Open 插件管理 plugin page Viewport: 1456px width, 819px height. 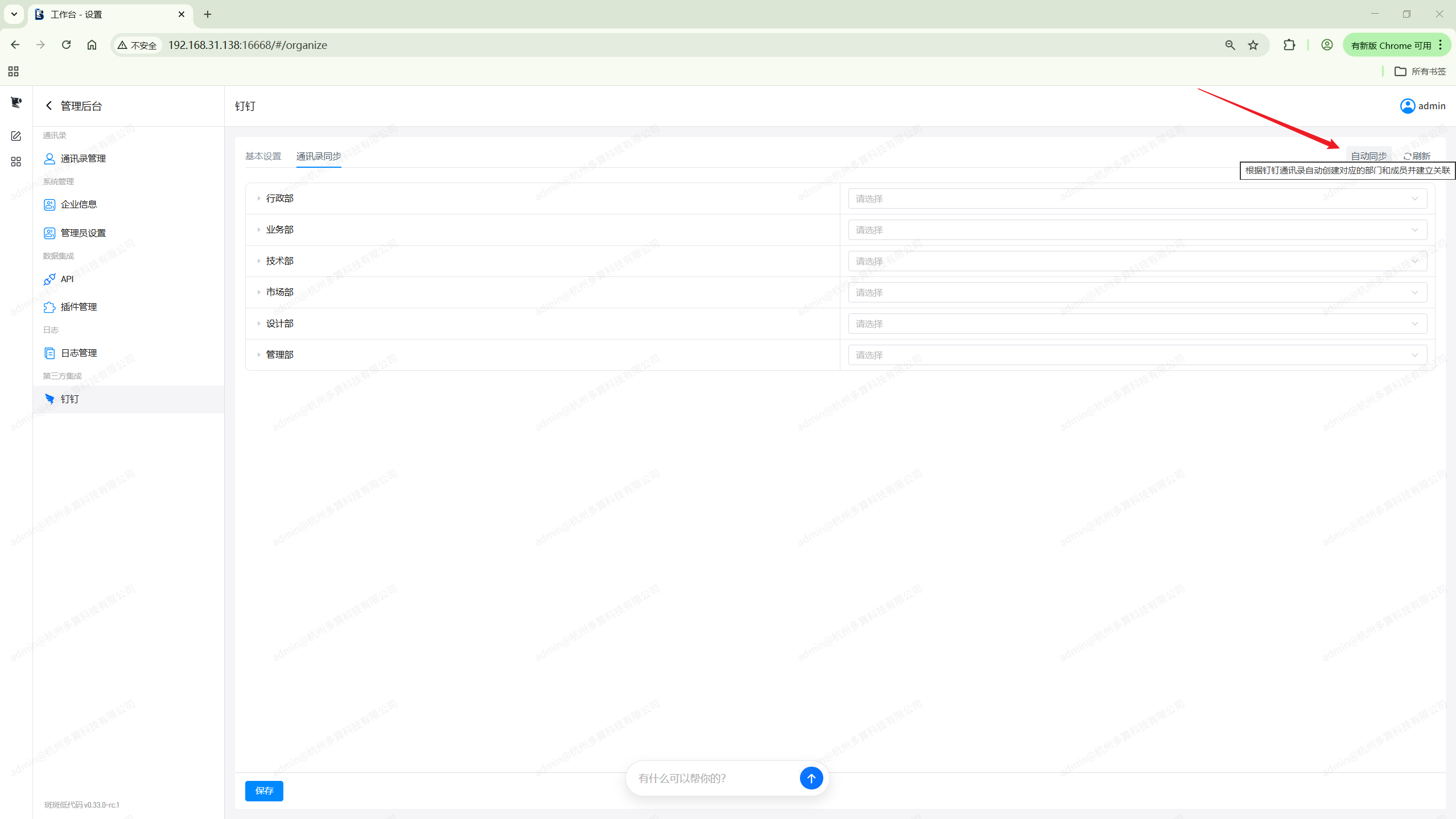coord(79,307)
